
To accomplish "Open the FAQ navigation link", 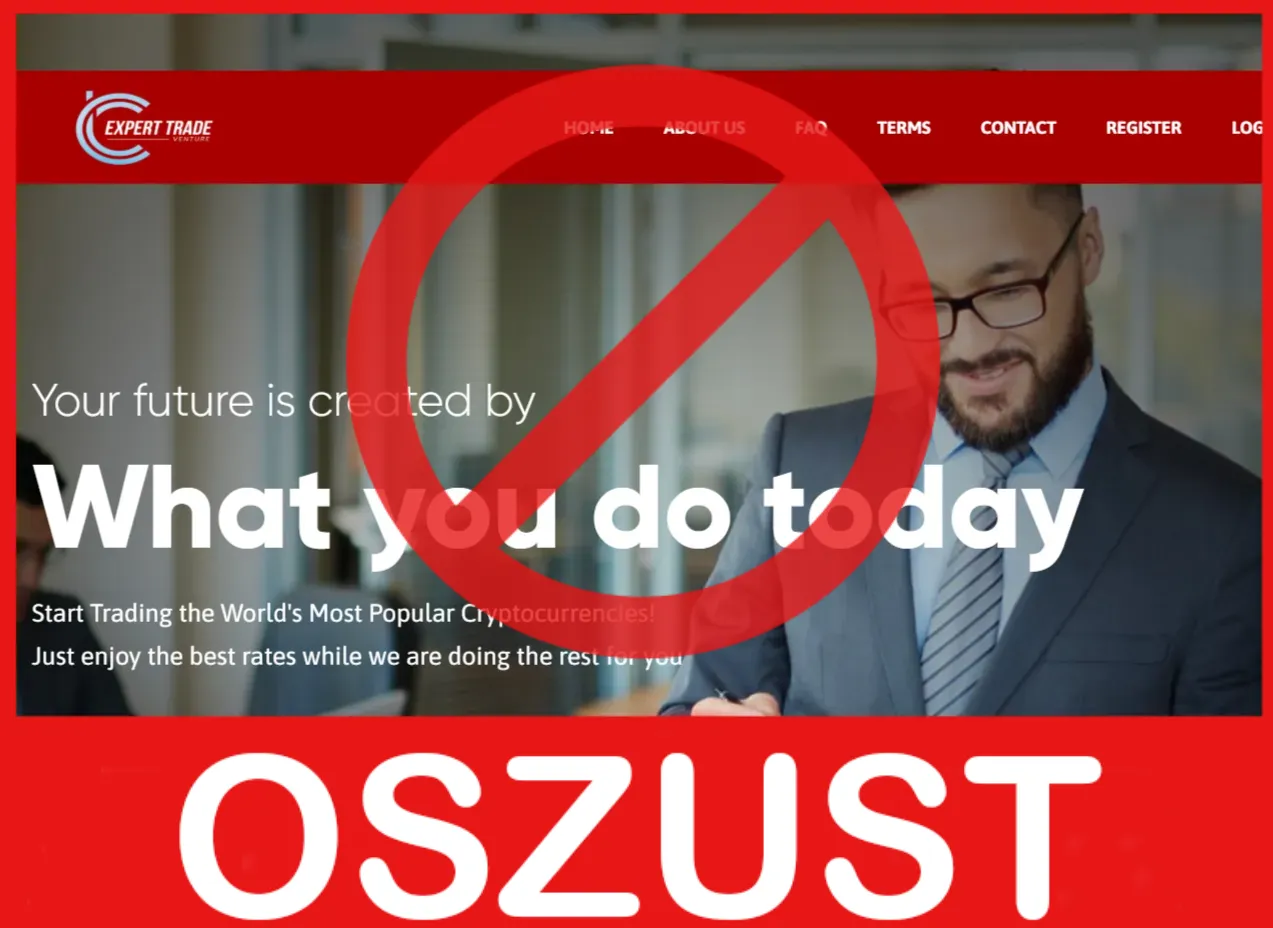I will [811, 128].
